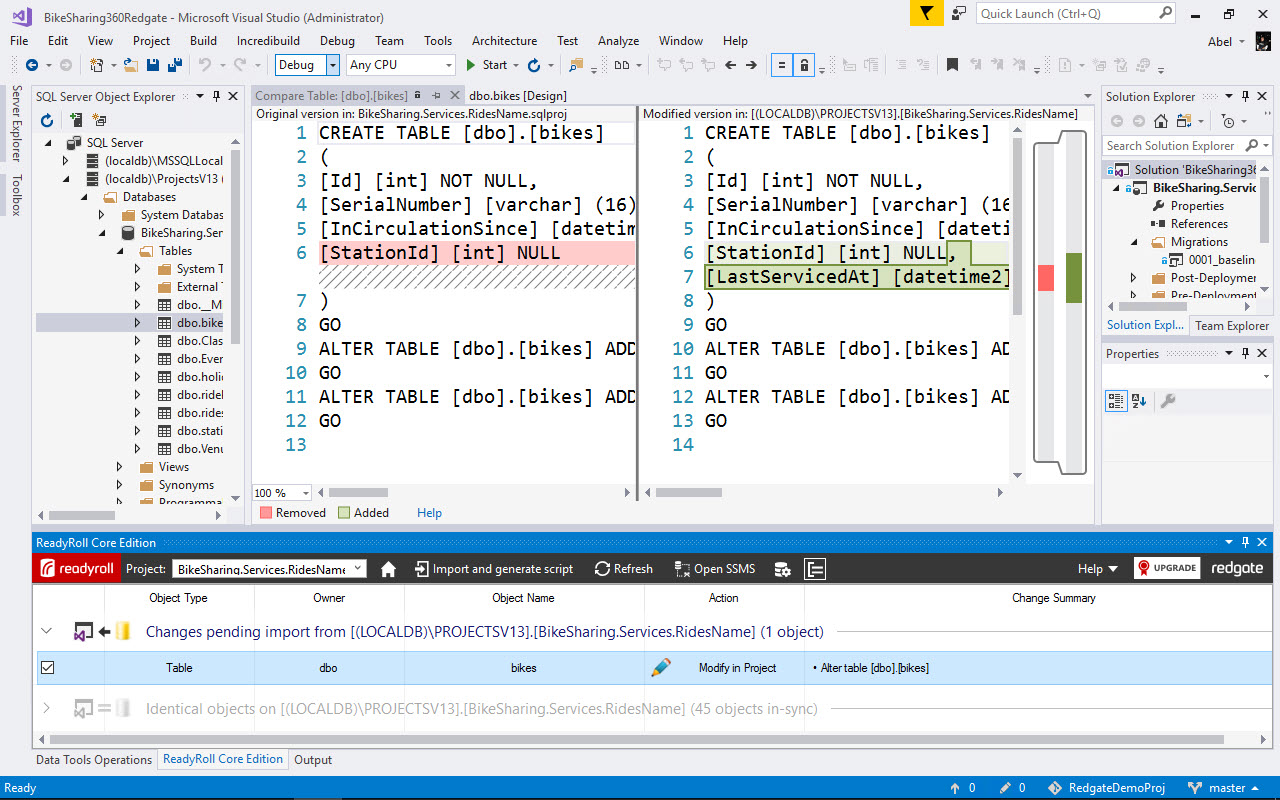Switch to the dbo.bikes [Design] tab
1280x800 pixels.
point(518,96)
